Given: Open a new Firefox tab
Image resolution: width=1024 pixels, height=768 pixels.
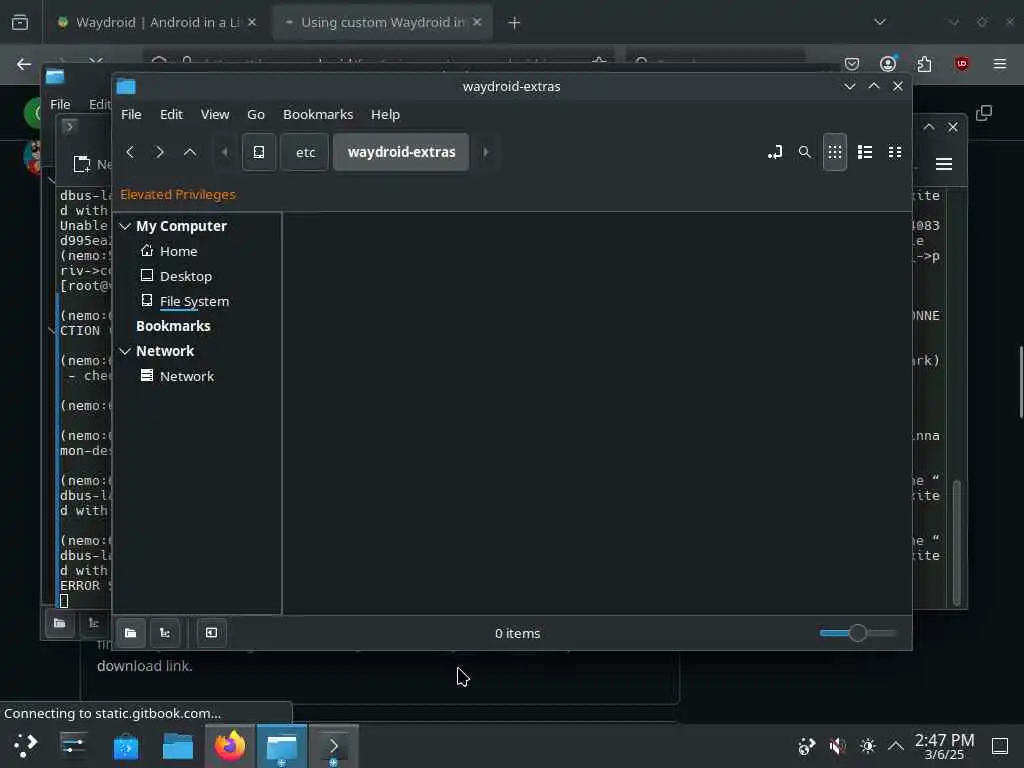Looking at the screenshot, I should (514, 23).
